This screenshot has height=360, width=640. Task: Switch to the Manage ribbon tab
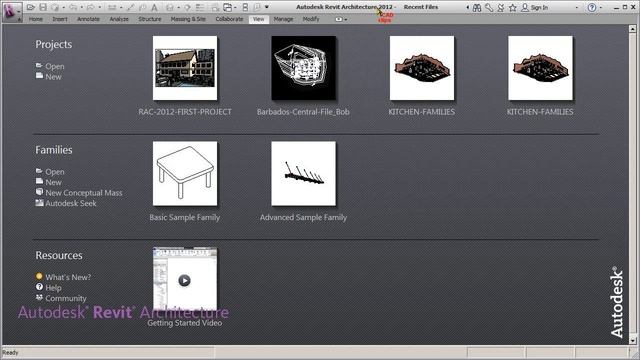point(283,19)
